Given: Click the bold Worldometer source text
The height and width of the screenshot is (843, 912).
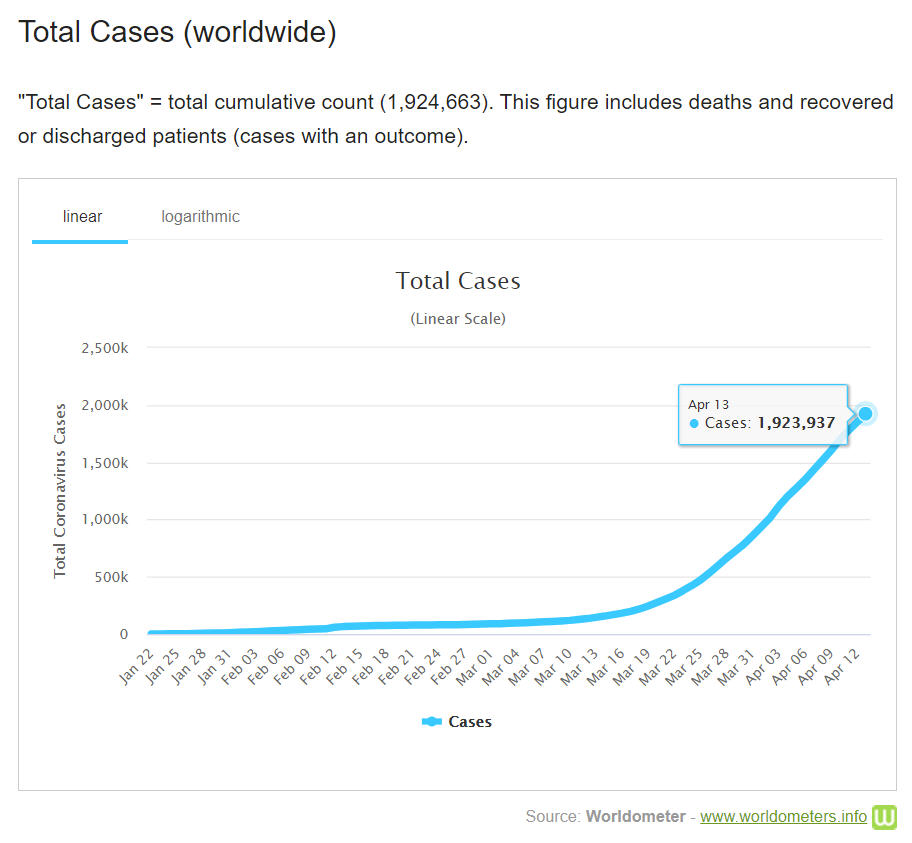Looking at the screenshot, I should [633, 817].
